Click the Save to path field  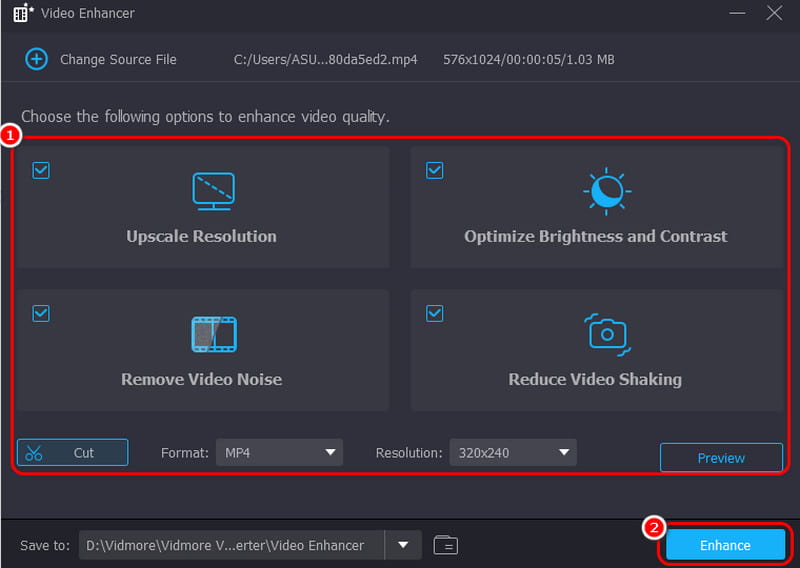tap(232, 545)
